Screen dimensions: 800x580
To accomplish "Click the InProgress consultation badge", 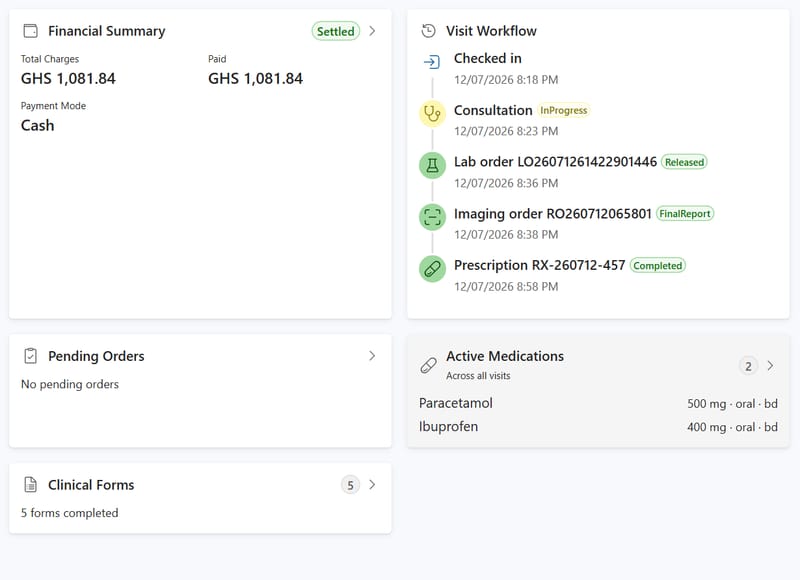I will [x=563, y=110].
